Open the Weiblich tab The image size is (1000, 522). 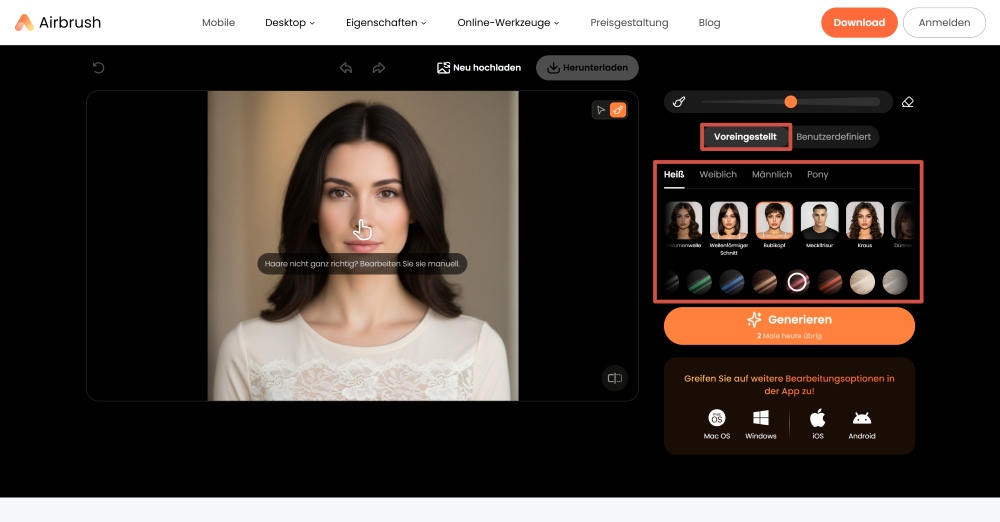[x=718, y=174]
